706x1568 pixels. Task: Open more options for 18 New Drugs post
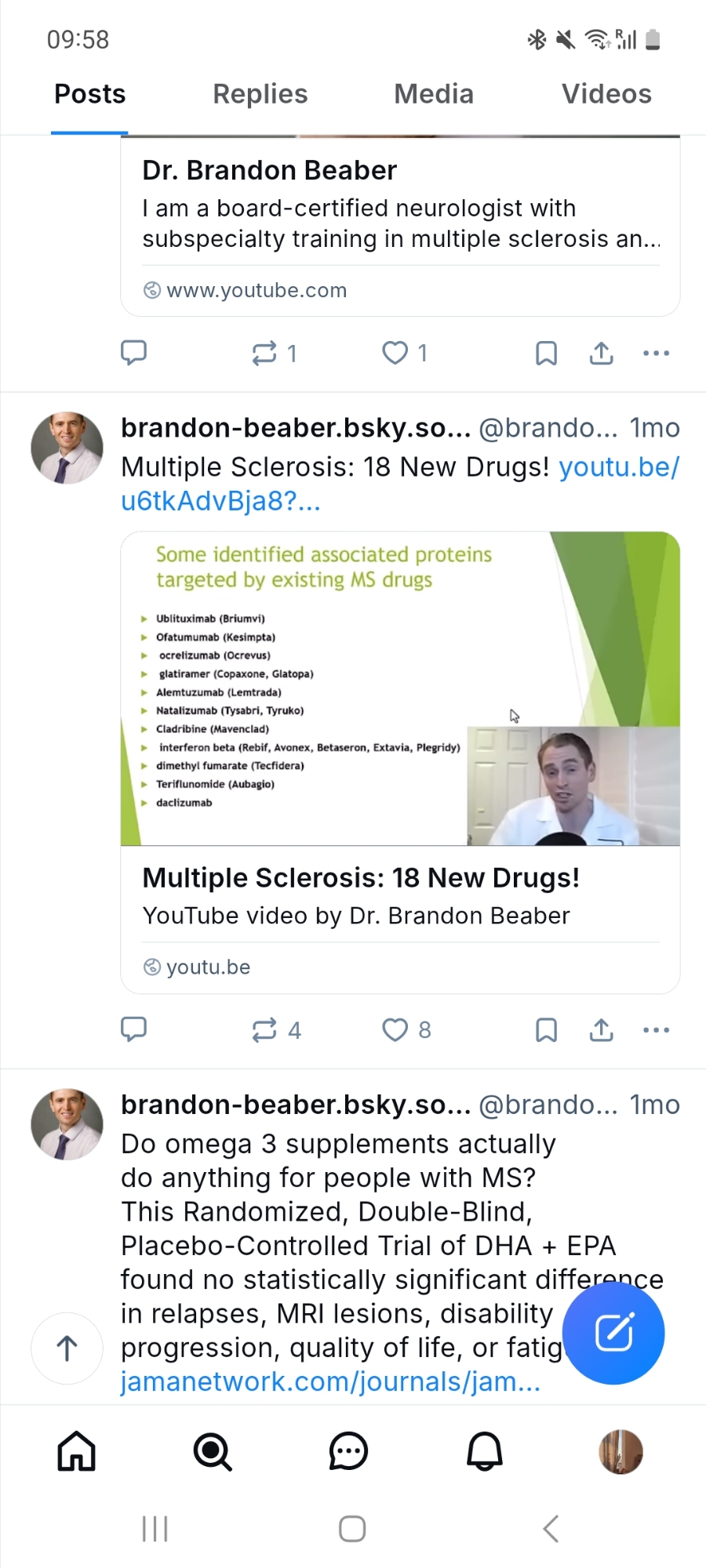pos(656,1029)
